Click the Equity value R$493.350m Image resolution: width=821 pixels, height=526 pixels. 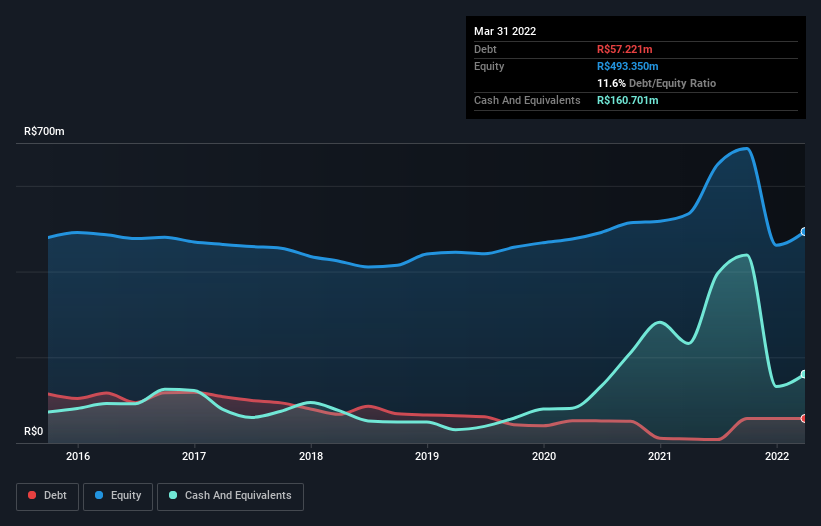pos(627,66)
